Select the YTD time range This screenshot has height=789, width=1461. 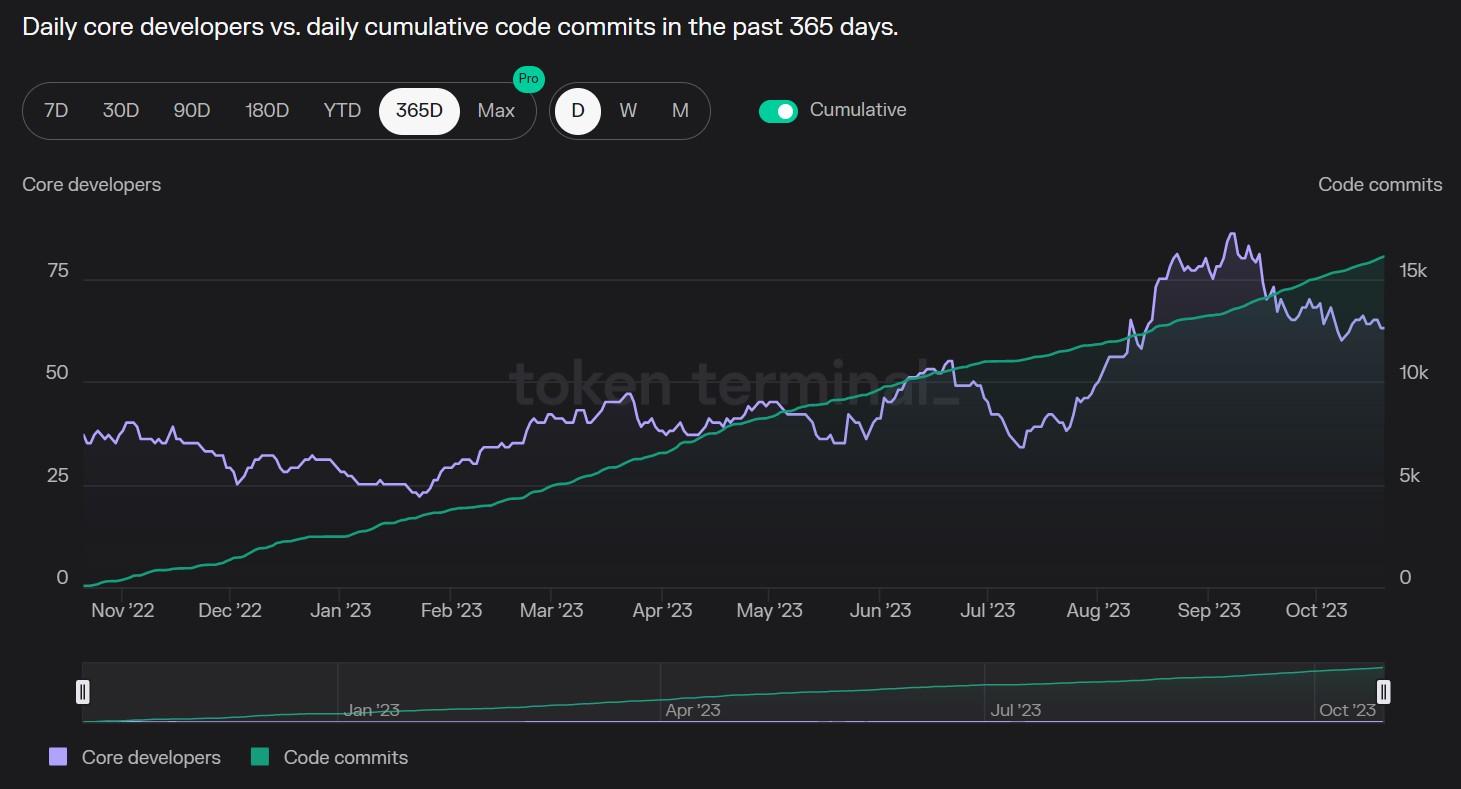pos(342,111)
